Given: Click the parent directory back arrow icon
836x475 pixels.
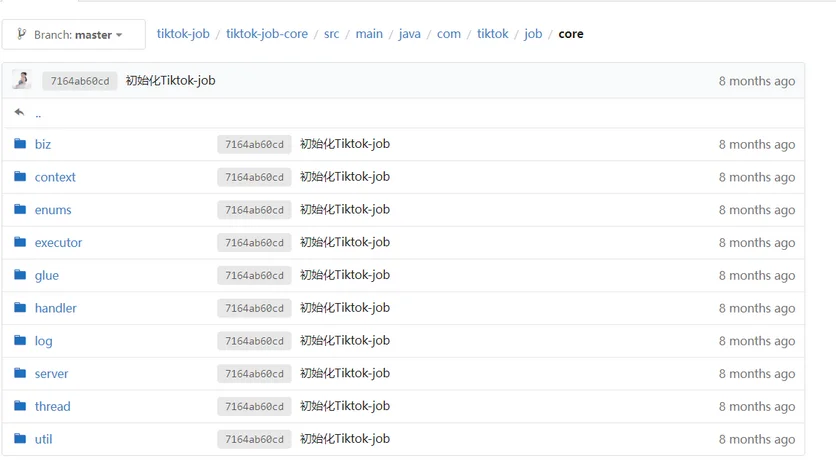Looking at the screenshot, I should pyautogui.click(x=19, y=113).
